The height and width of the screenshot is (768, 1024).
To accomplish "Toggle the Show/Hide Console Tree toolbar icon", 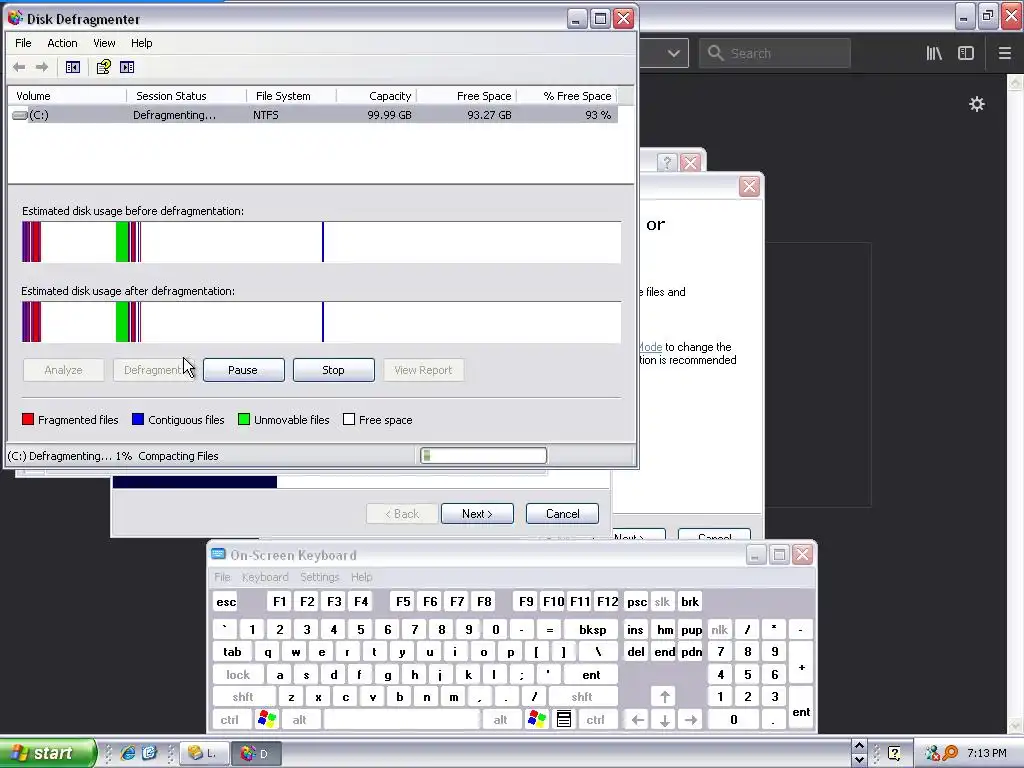I will 72,67.
